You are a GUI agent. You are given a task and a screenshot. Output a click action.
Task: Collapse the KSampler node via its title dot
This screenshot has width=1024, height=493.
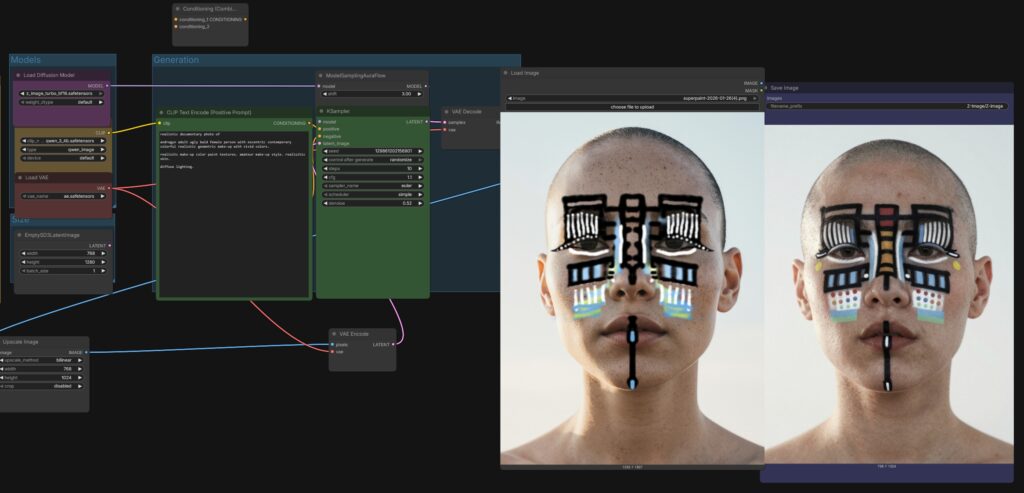321,111
